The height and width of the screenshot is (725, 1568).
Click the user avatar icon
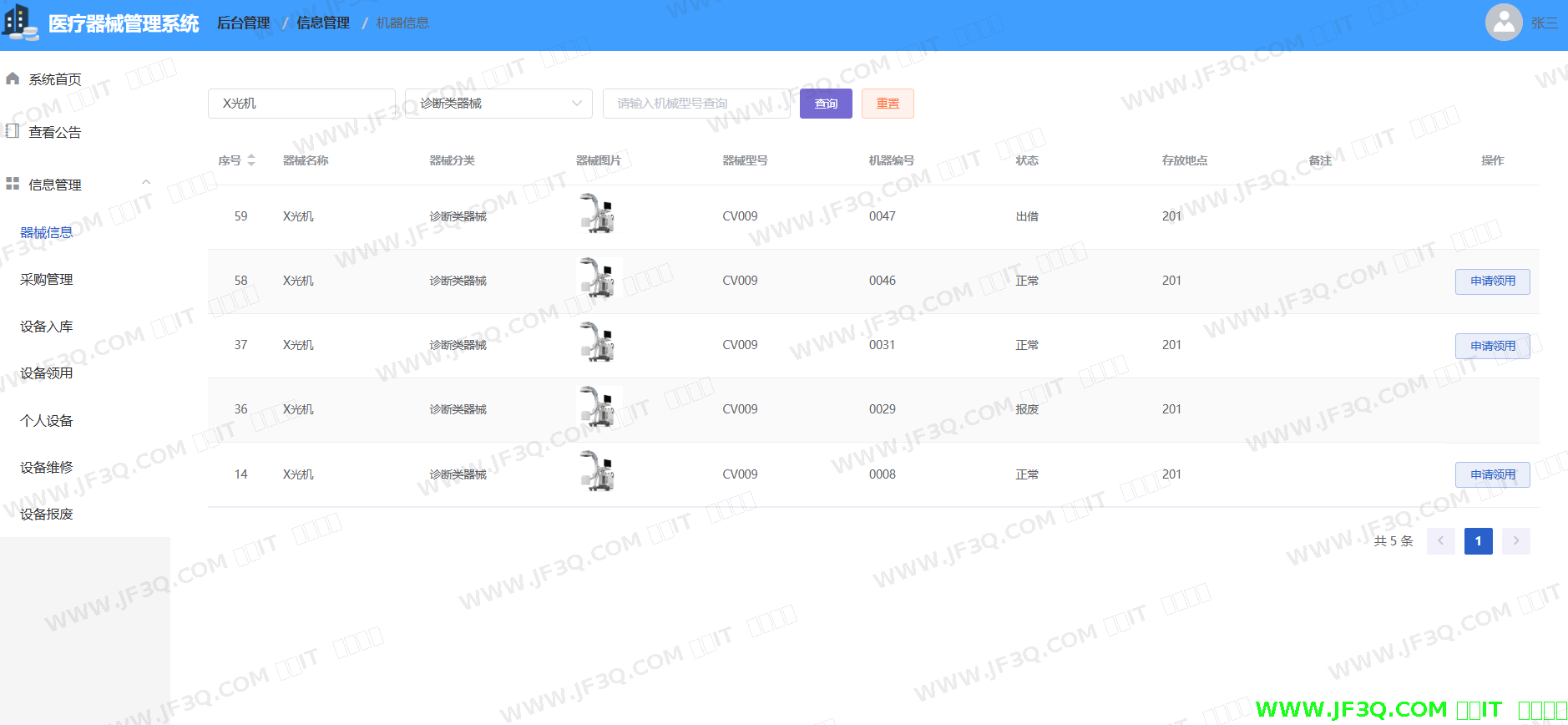tap(1503, 23)
